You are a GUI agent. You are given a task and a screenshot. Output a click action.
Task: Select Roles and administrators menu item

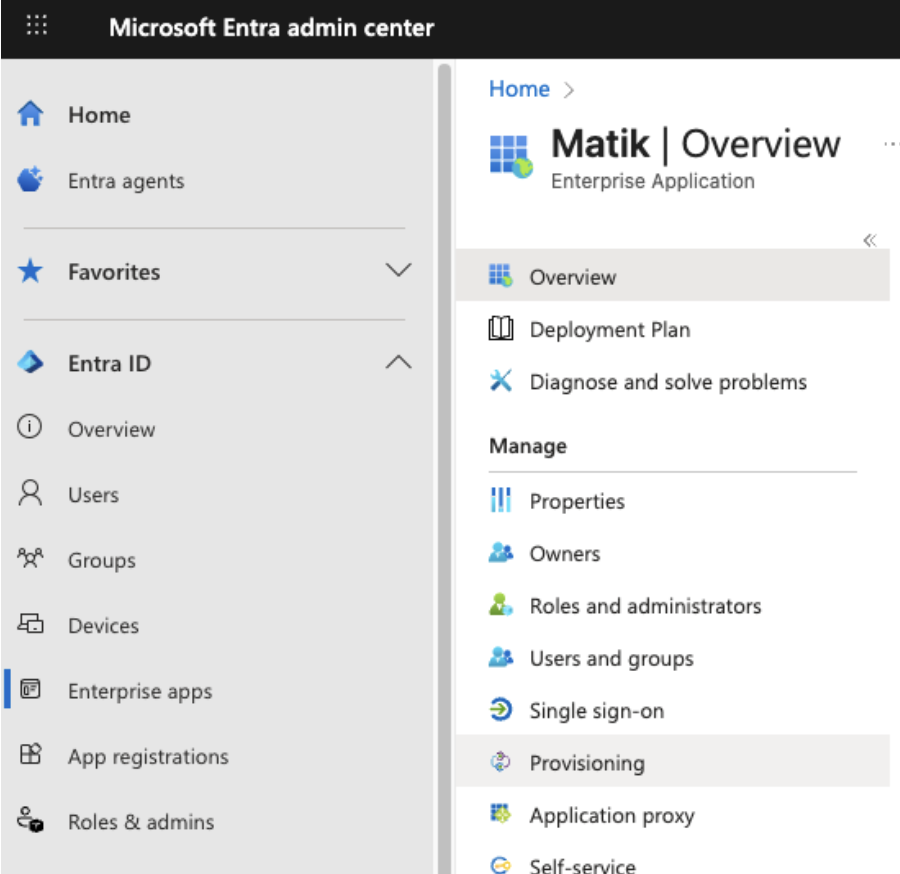pos(645,606)
